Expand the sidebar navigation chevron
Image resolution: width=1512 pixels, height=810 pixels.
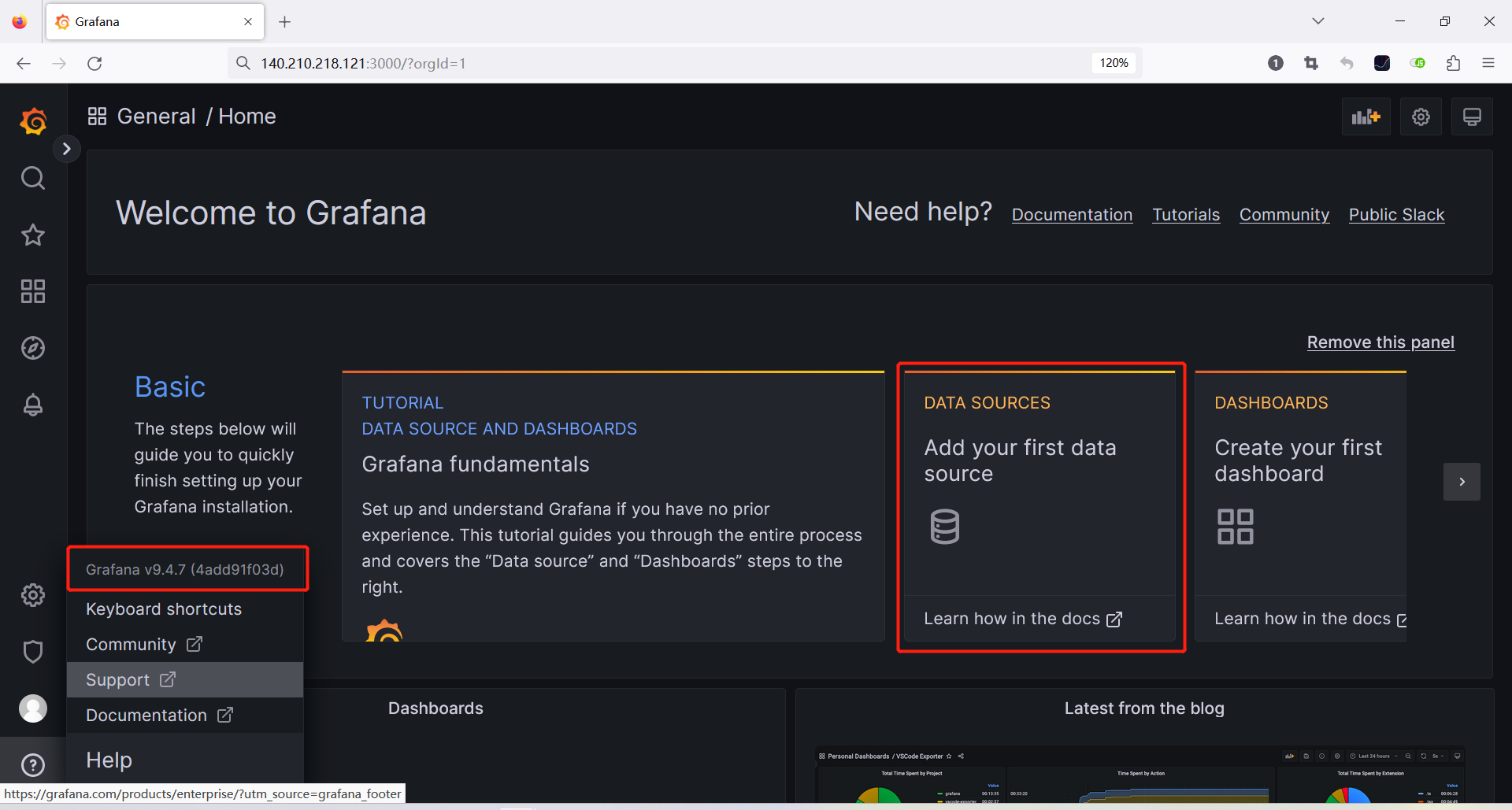[x=67, y=149]
